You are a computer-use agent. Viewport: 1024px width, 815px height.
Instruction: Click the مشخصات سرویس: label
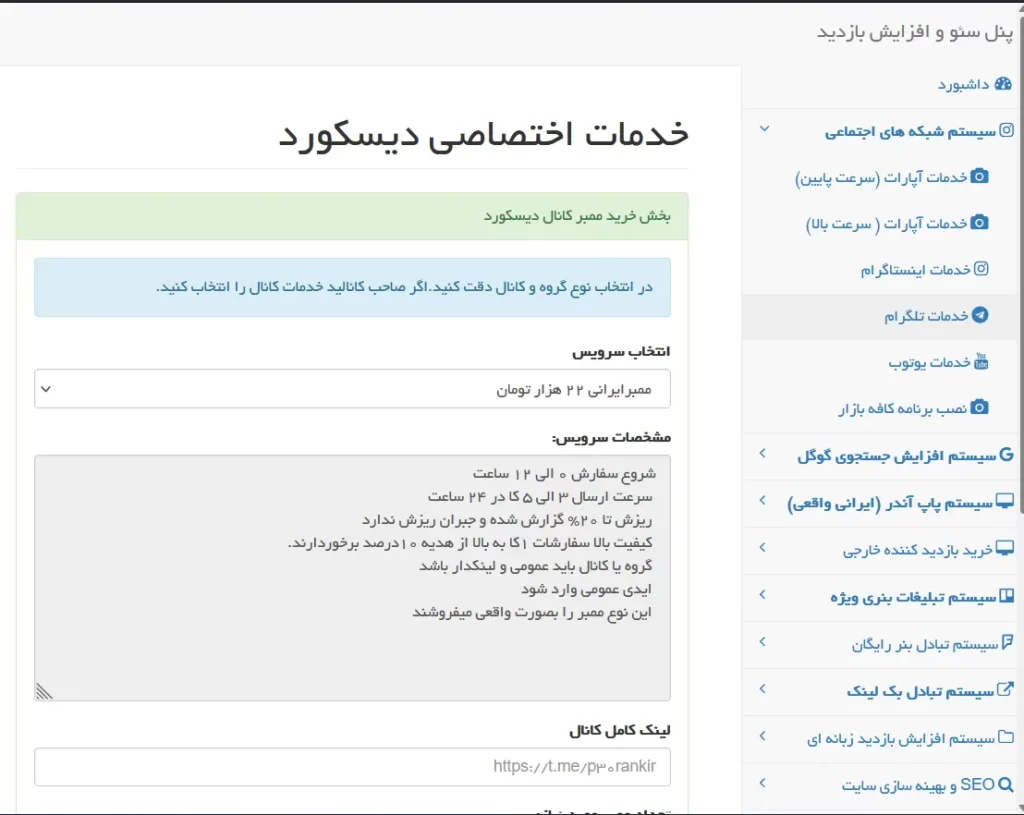[x=611, y=437]
